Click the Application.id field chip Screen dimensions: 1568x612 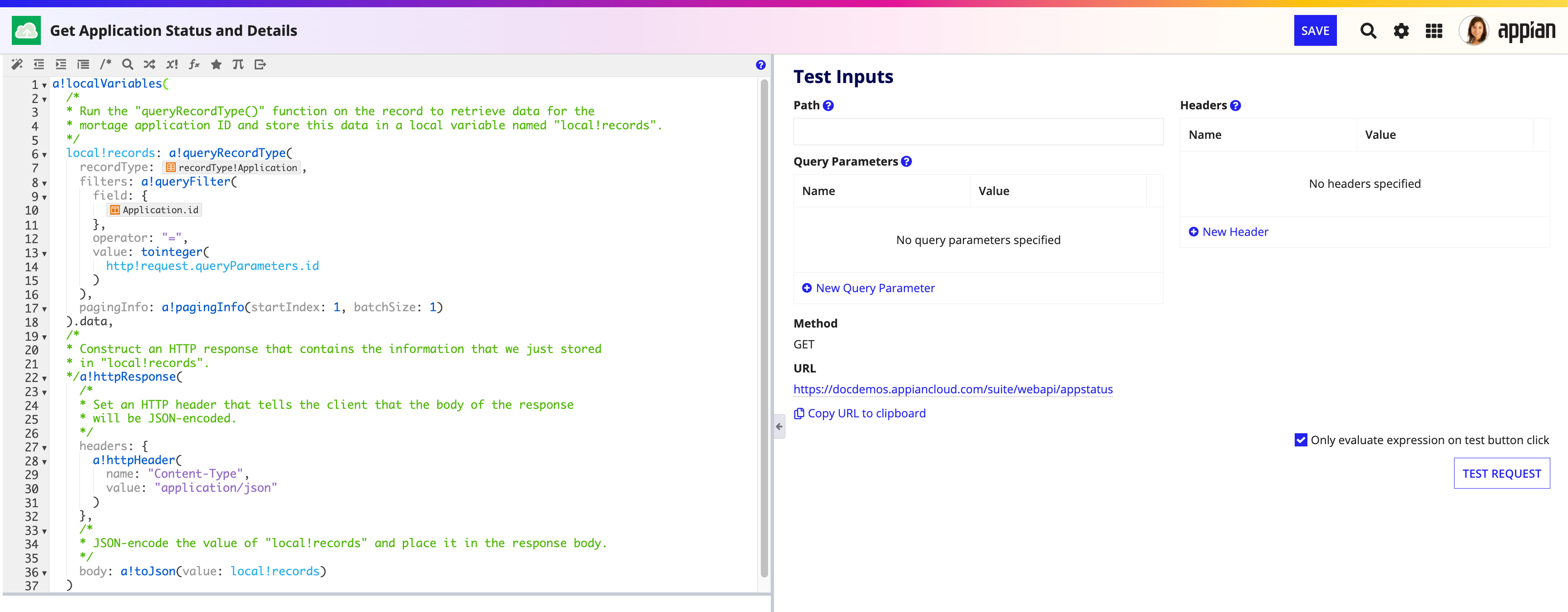[154, 211]
